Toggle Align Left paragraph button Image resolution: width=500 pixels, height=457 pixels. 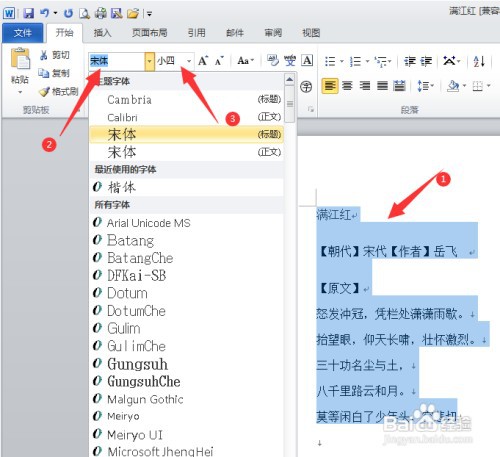click(330, 86)
